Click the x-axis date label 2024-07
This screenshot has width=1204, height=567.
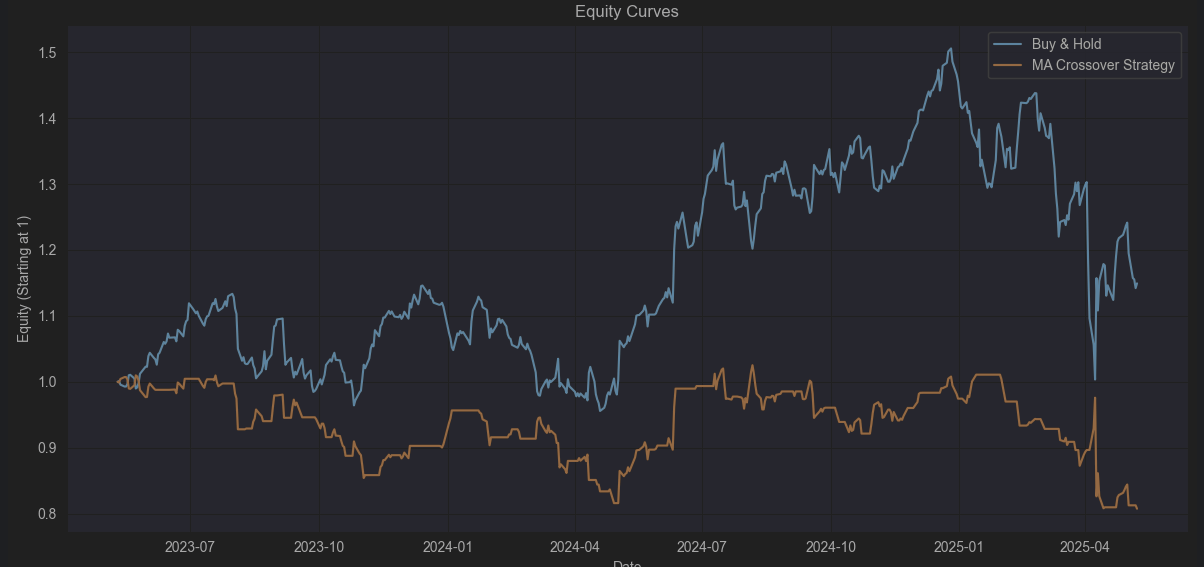(702, 547)
